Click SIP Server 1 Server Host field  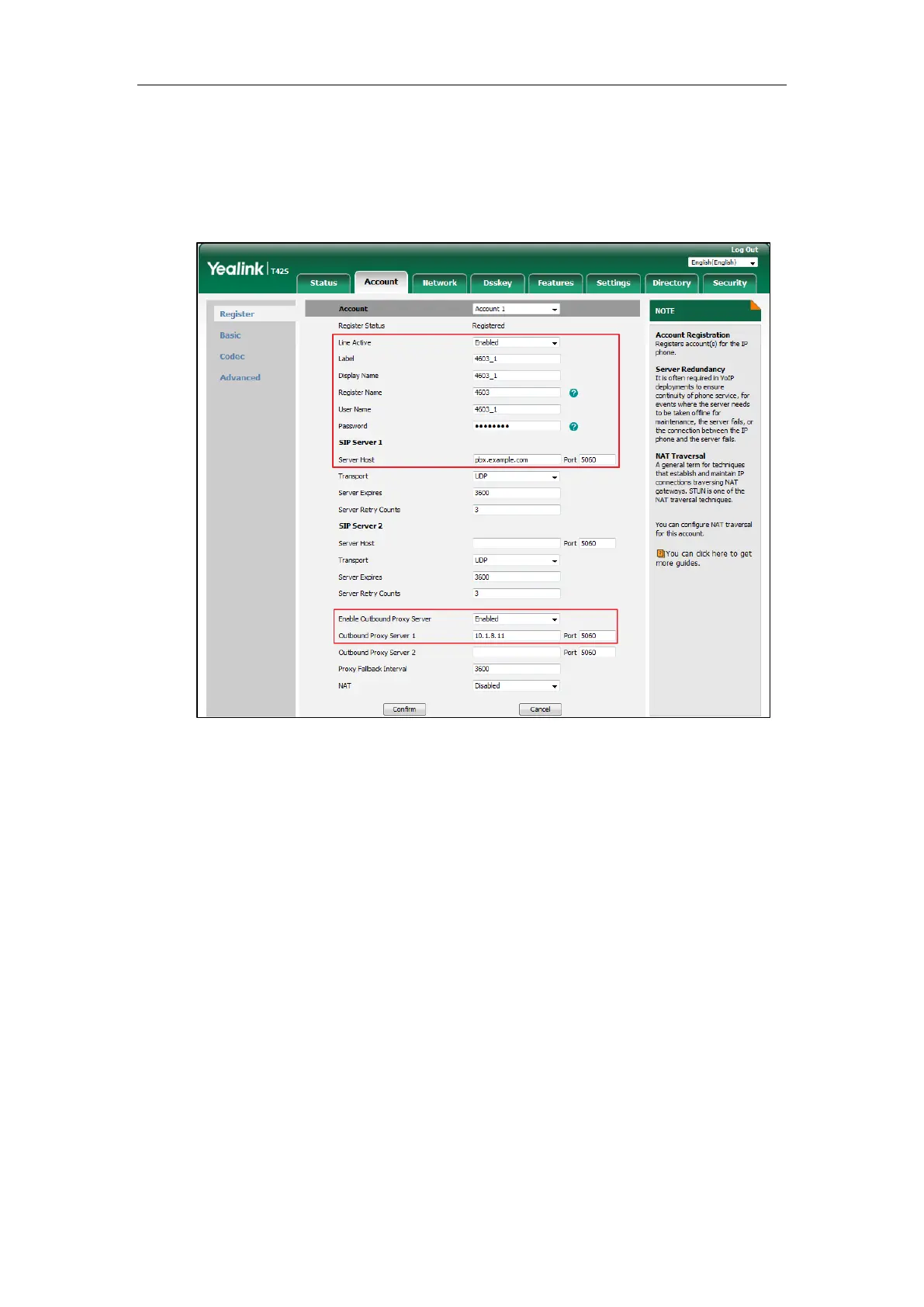click(516, 460)
